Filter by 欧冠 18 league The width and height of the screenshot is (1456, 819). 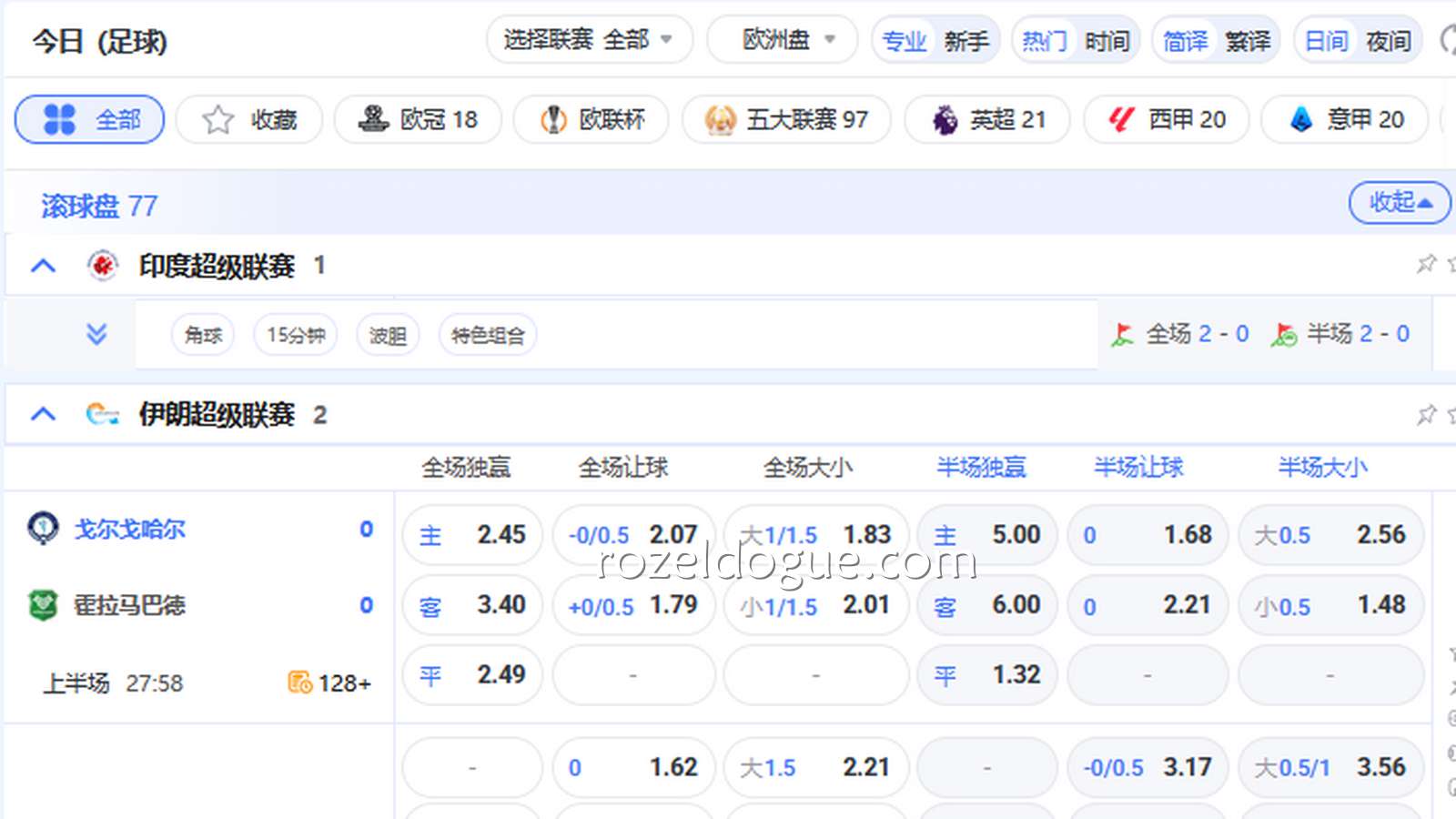point(418,119)
